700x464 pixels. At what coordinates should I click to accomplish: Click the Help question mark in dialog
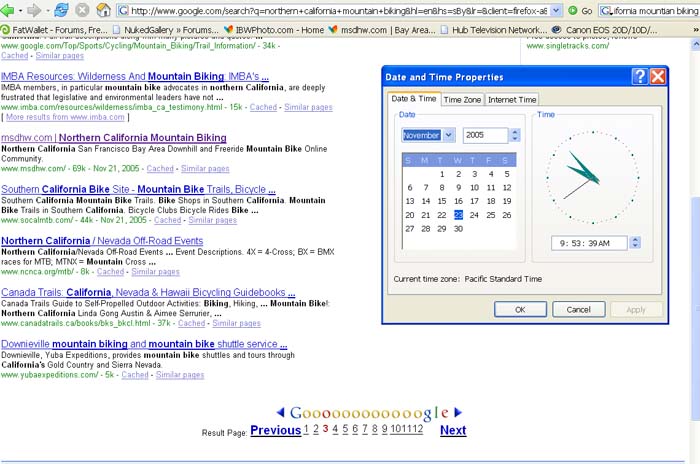[640, 77]
